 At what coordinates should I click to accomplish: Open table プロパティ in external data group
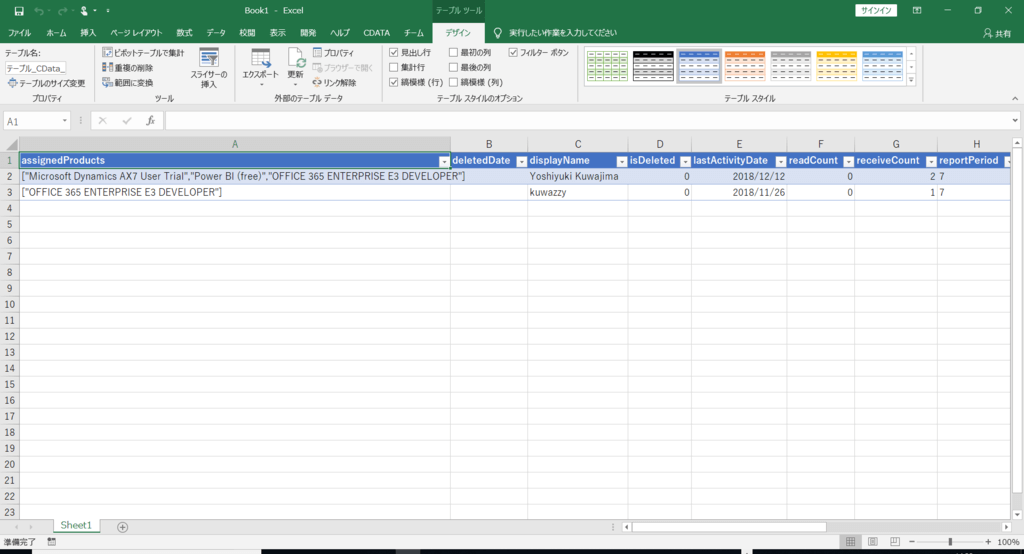click(x=333, y=53)
